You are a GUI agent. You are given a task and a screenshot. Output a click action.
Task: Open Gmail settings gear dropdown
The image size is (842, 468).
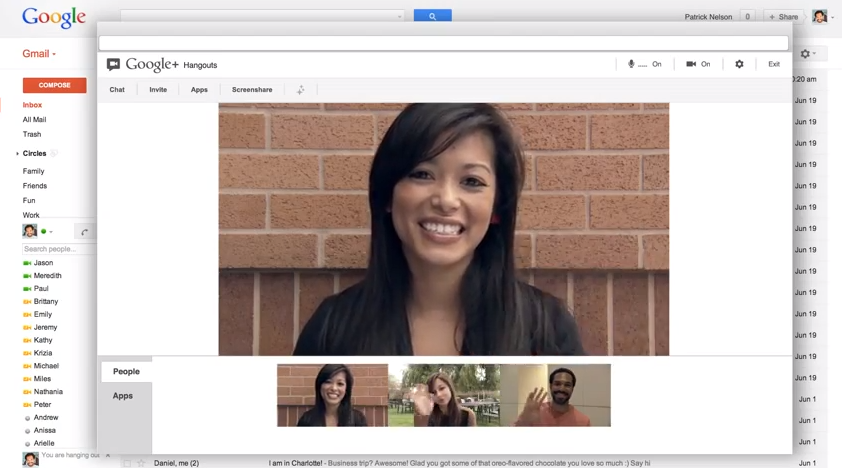tap(808, 54)
